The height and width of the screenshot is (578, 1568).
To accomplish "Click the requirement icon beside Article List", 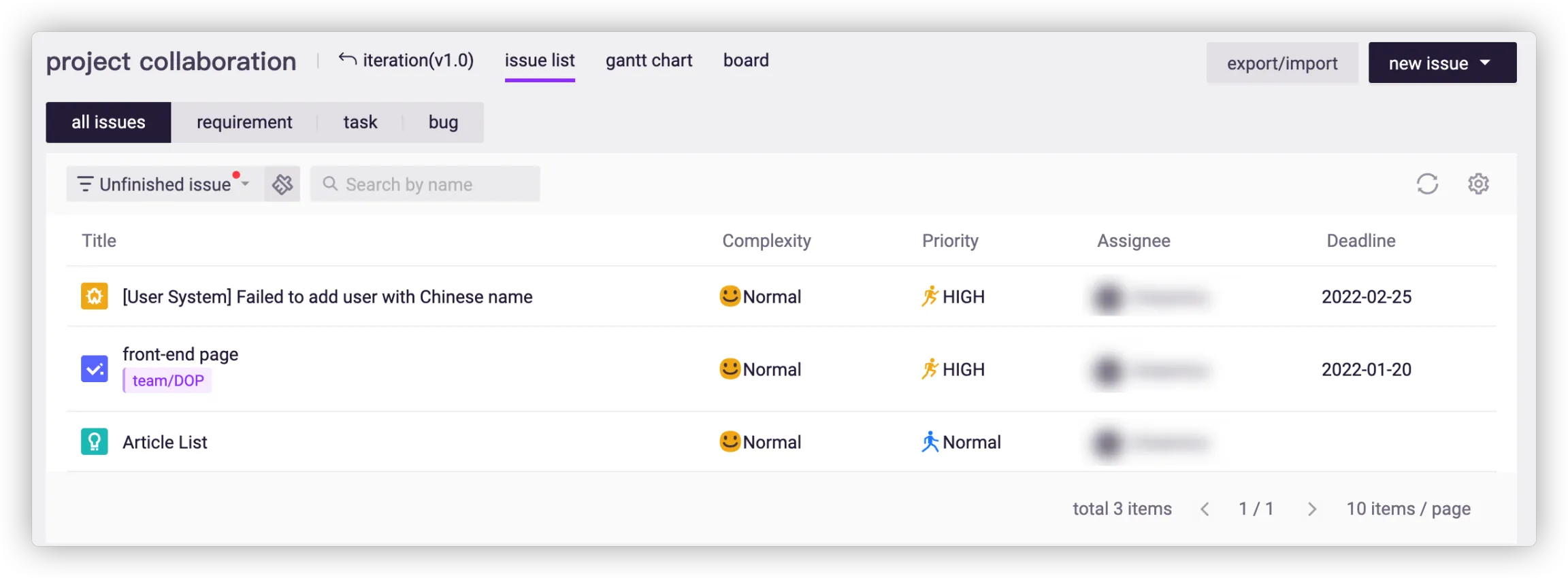I will [x=95, y=442].
